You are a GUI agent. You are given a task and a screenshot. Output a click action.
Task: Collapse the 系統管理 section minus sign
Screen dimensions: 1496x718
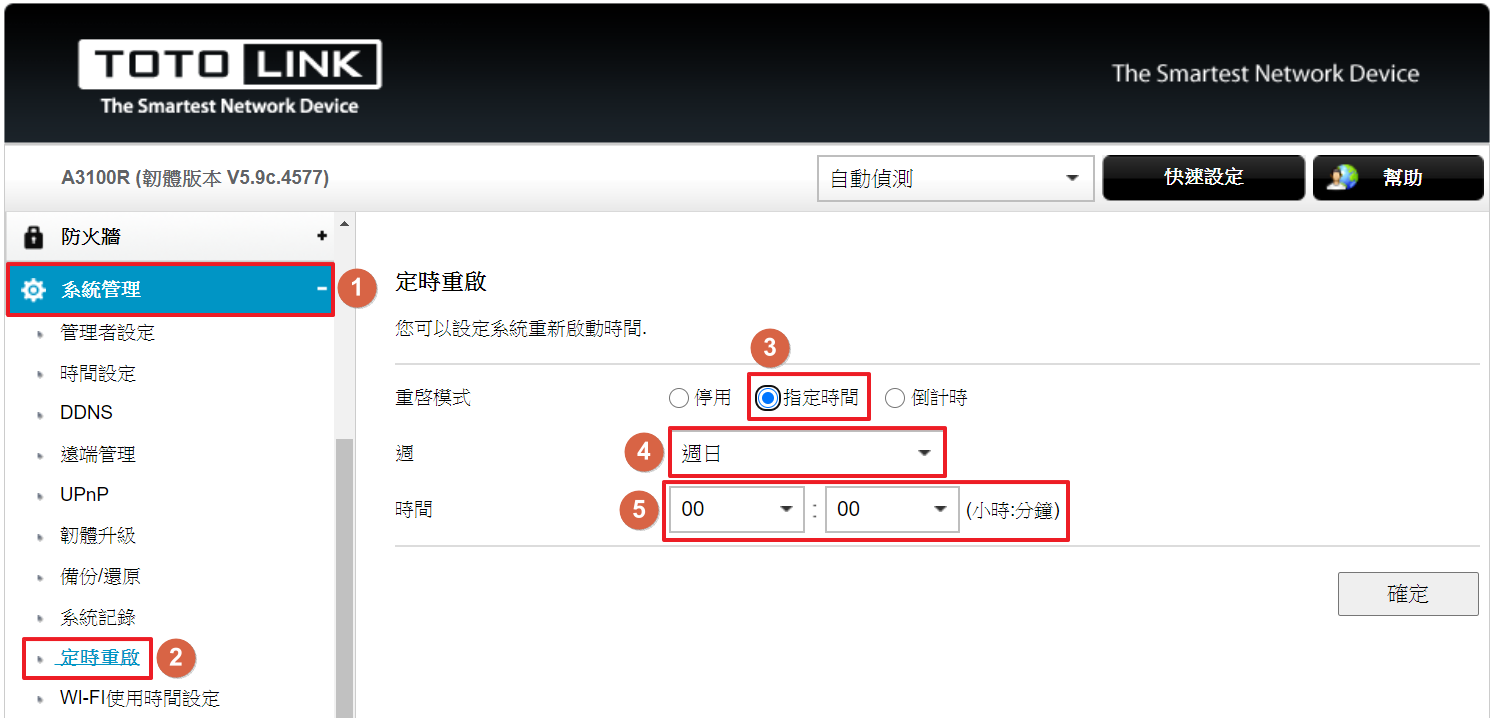pos(322,289)
